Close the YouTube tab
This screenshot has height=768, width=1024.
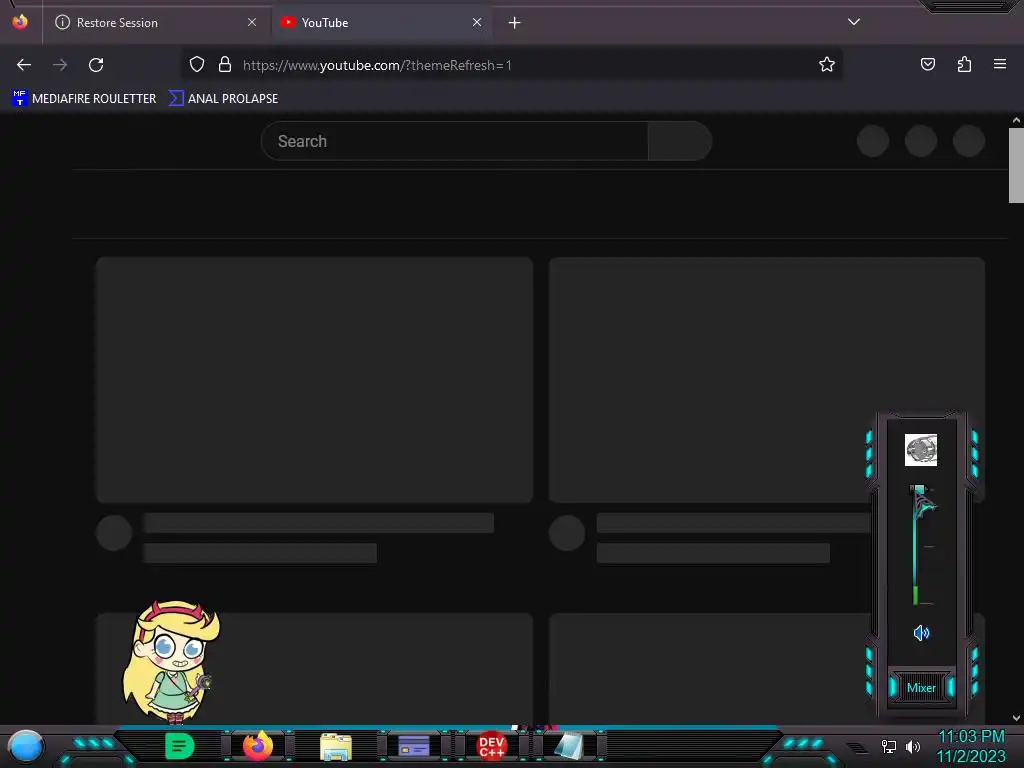coord(477,22)
